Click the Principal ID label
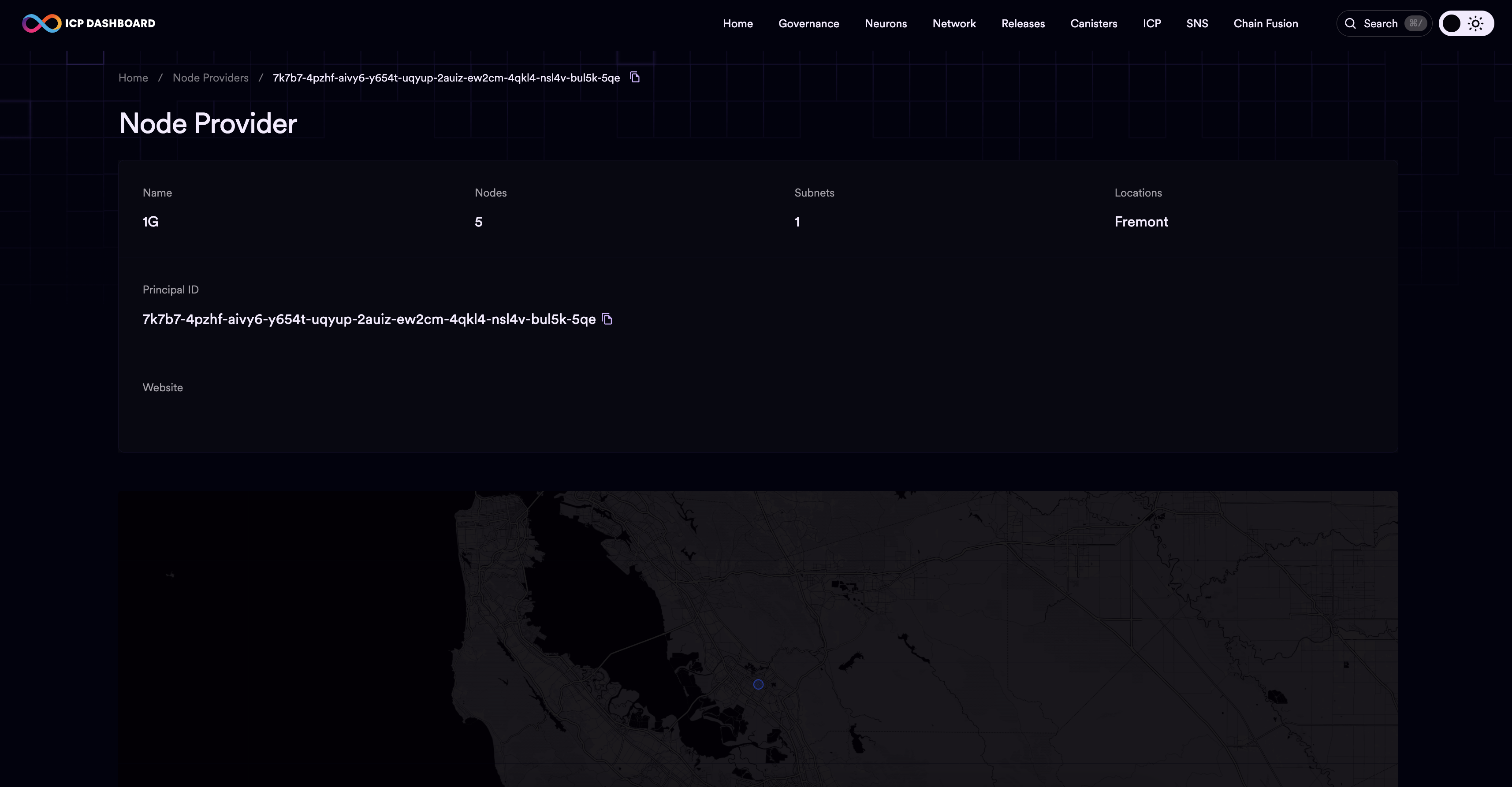1512x787 pixels. pos(171,290)
